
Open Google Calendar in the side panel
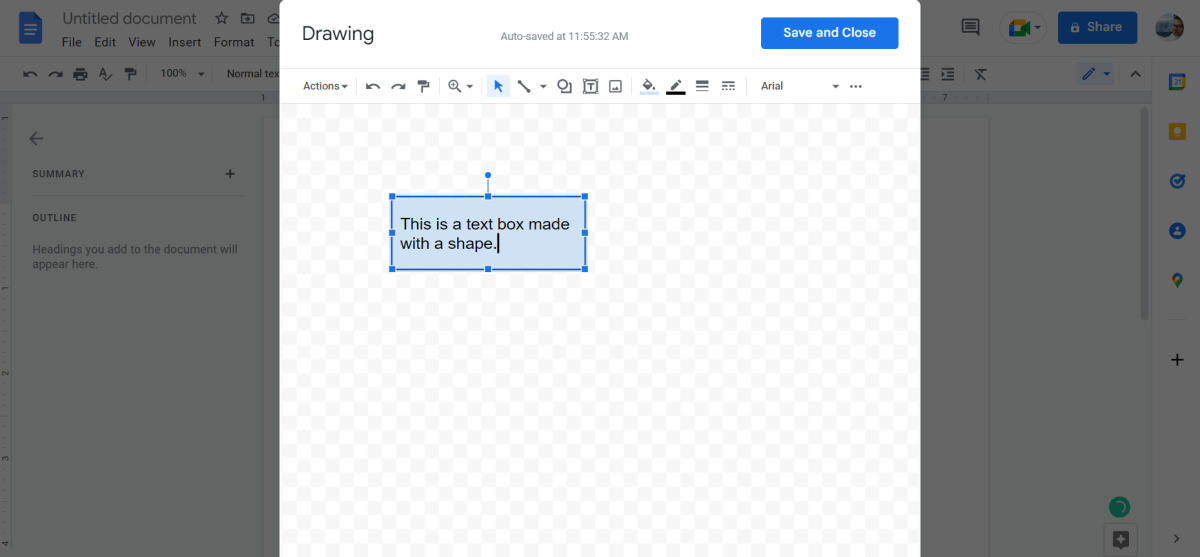click(1177, 83)
